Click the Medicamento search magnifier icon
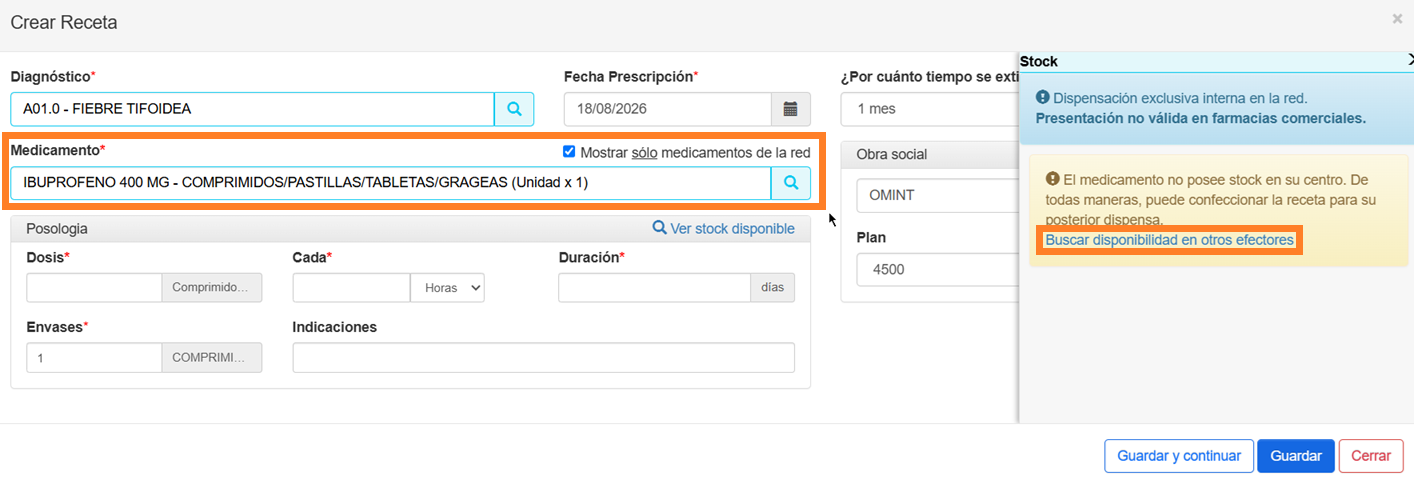The height and width of the screenshot is (484, 1414). [x=790, y=183]
